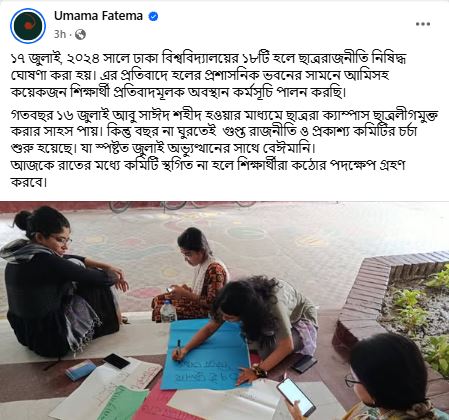Open the post's three-dot options menu
The height and width of the screenshot is (420, 449).
pos(423,24)
